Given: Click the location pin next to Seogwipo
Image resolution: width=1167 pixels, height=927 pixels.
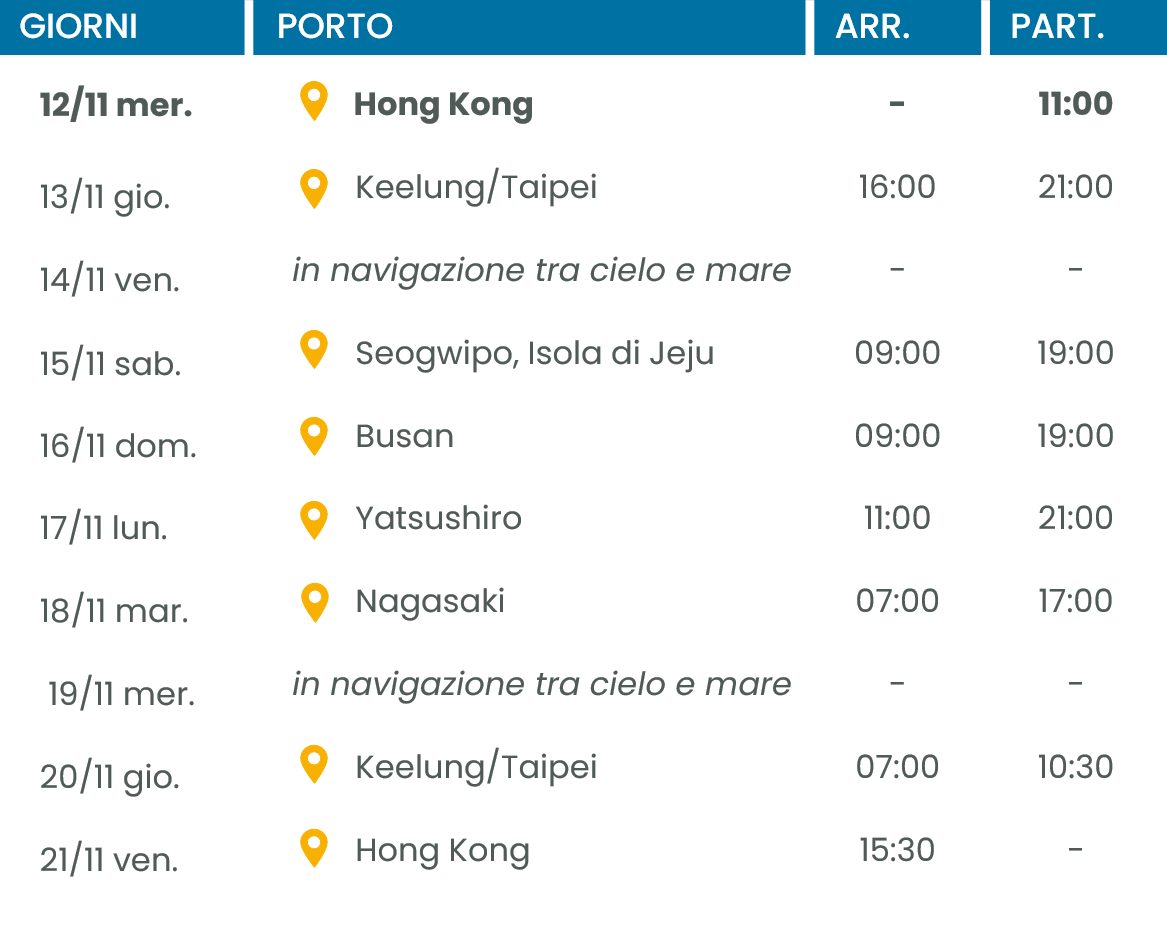Looking at the screenshot, I should coord(314,351).
